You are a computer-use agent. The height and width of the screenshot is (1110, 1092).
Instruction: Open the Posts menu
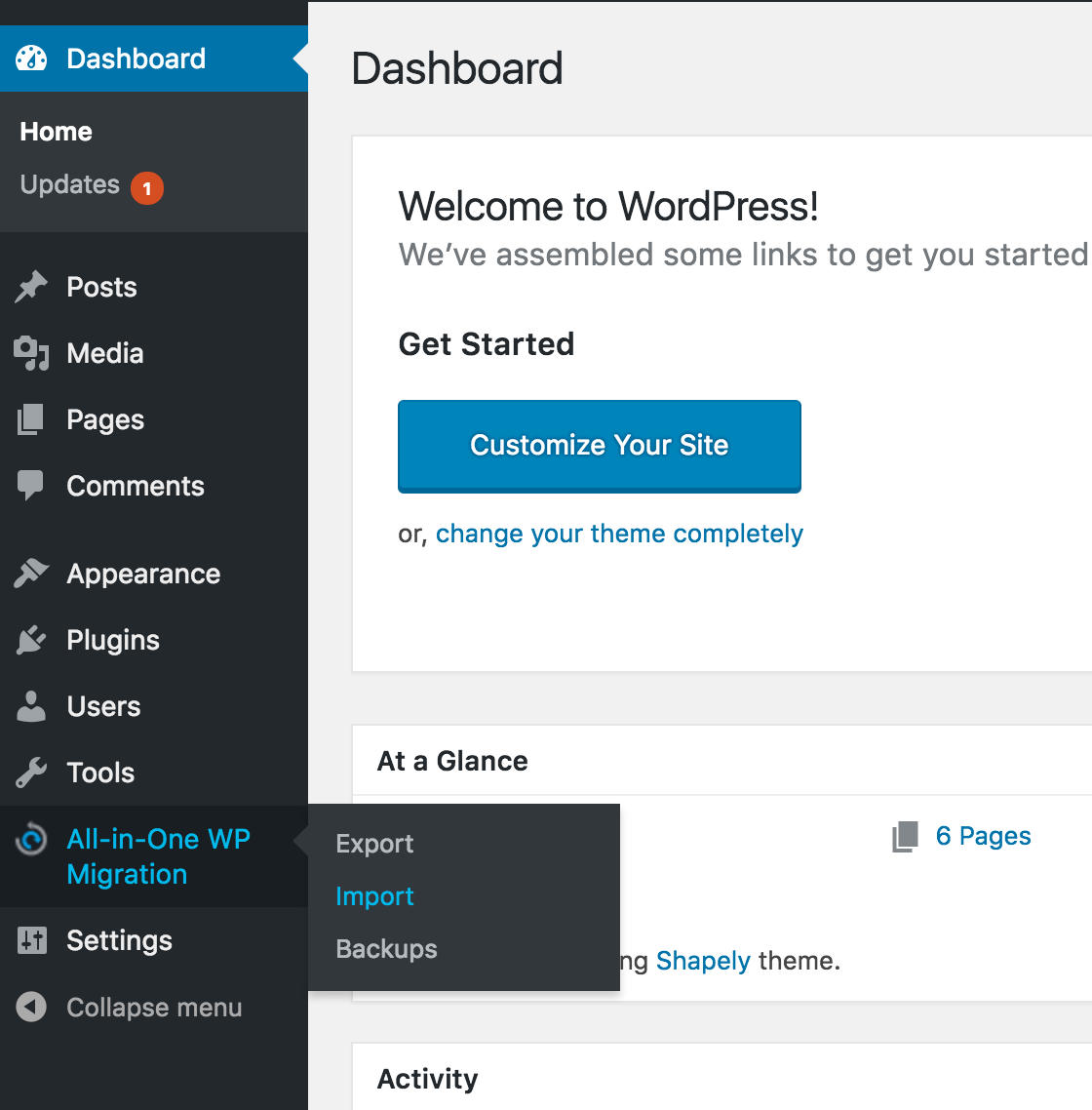pyautogui.click(x=101, y=287)
